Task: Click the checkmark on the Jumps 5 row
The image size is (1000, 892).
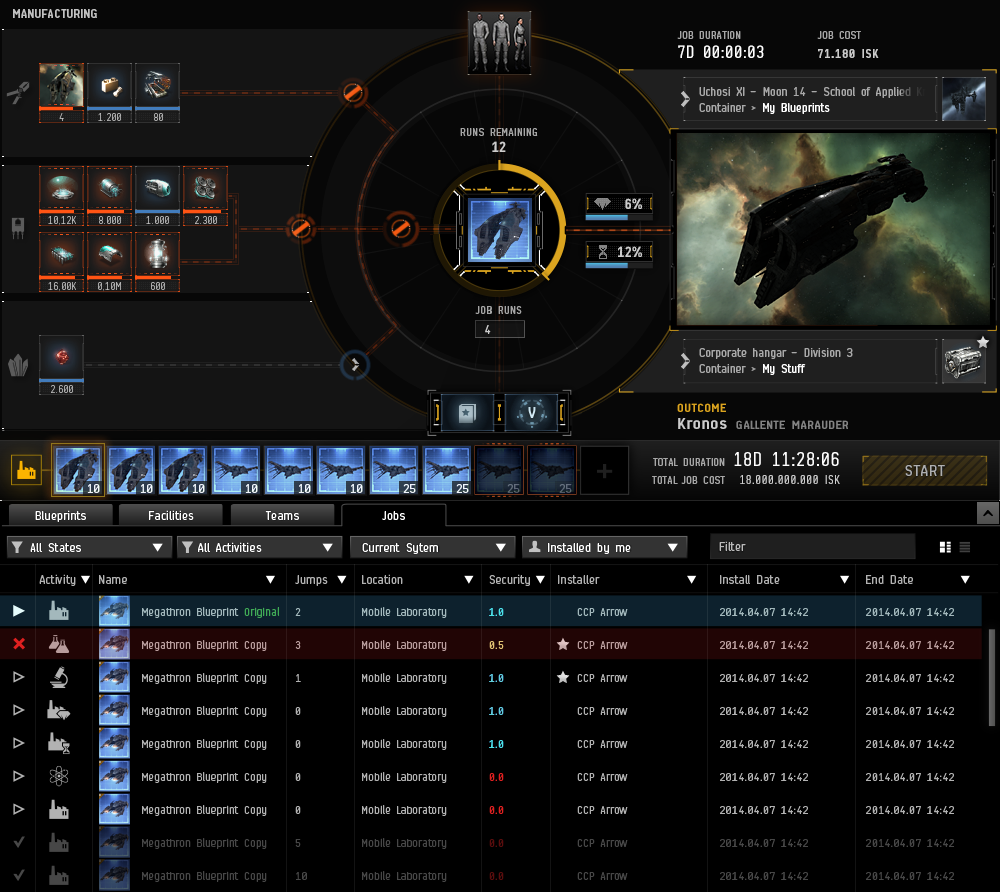Action: click(x=18, y=842)
